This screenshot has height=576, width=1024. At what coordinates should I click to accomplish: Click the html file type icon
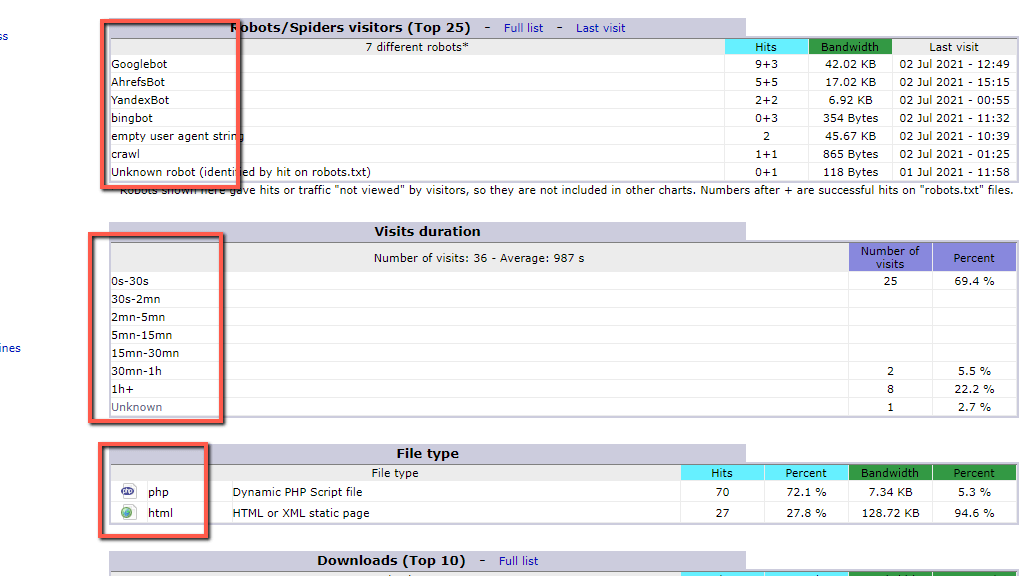(x=128, y=513)
